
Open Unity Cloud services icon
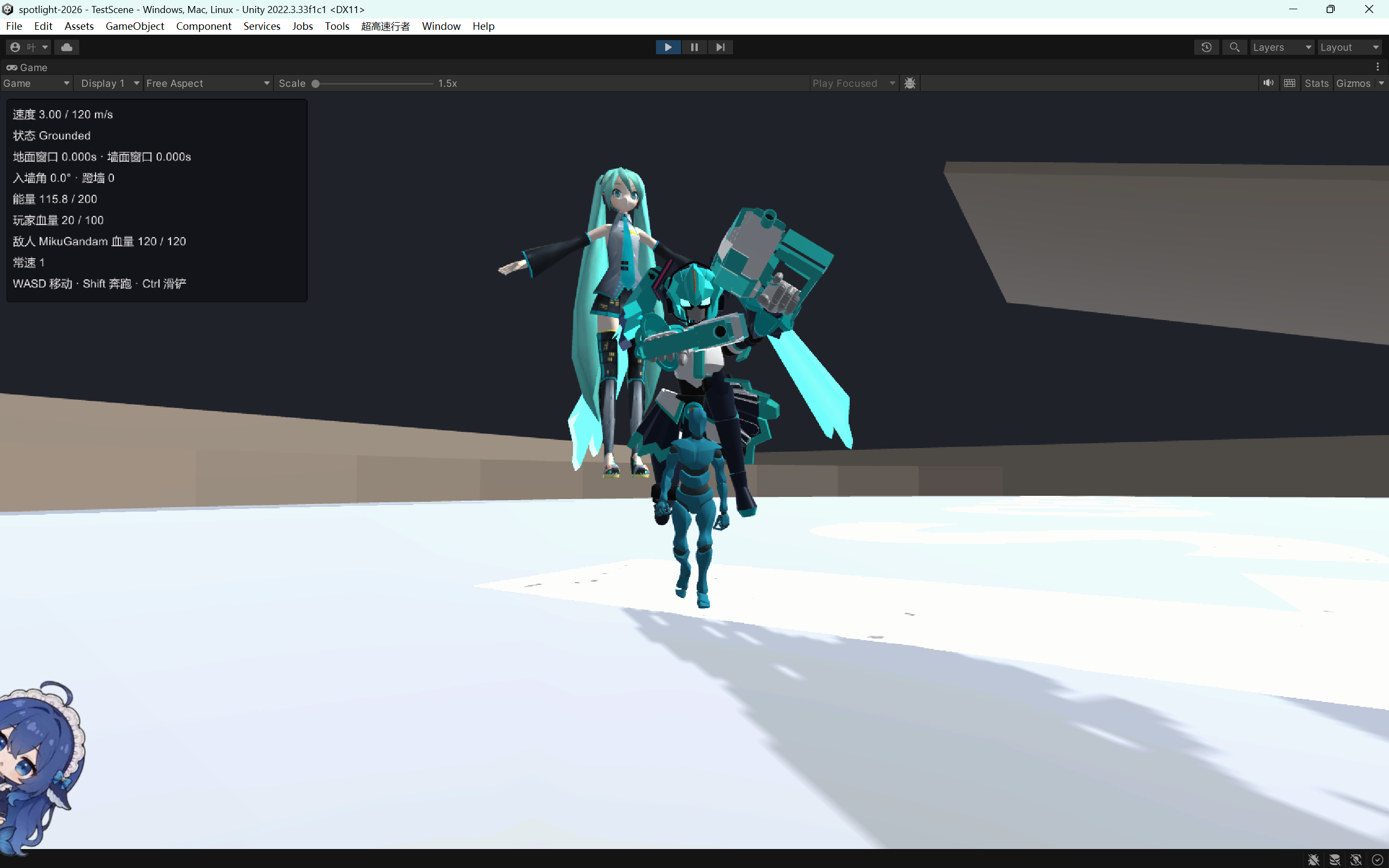67,47
